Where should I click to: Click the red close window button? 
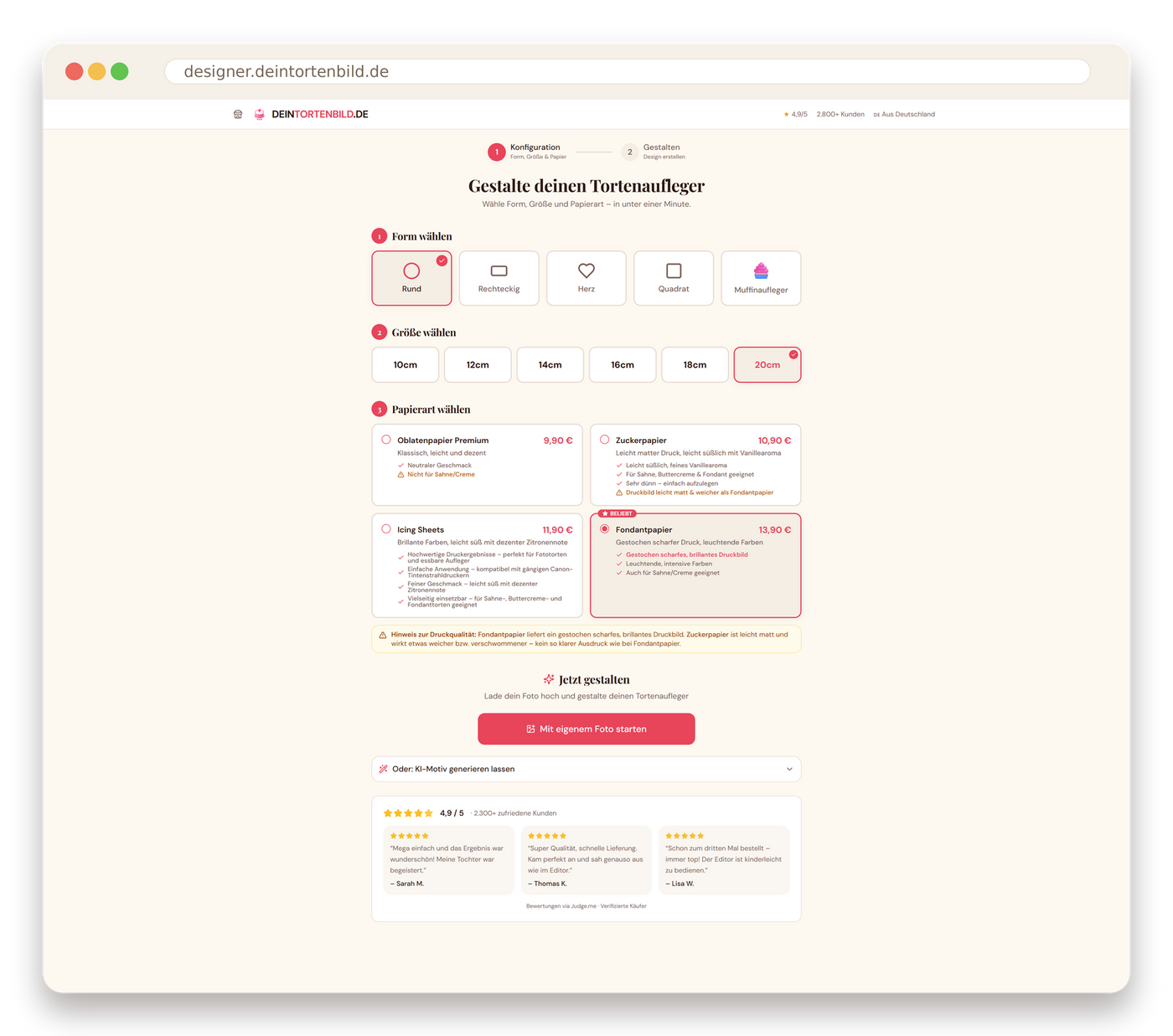coord(74,71)
